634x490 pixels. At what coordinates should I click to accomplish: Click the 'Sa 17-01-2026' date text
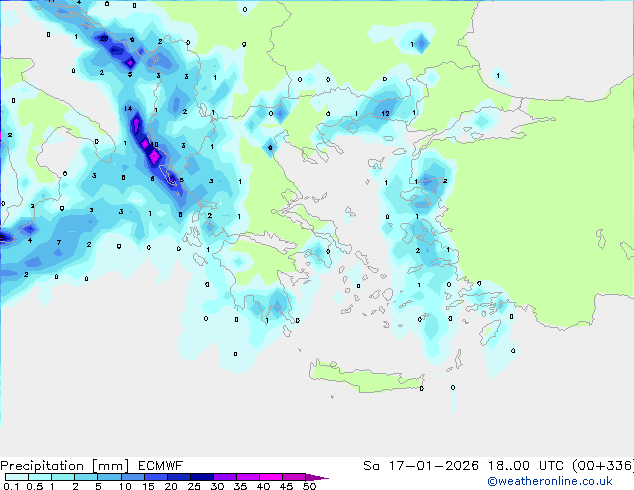pos(421,466)
